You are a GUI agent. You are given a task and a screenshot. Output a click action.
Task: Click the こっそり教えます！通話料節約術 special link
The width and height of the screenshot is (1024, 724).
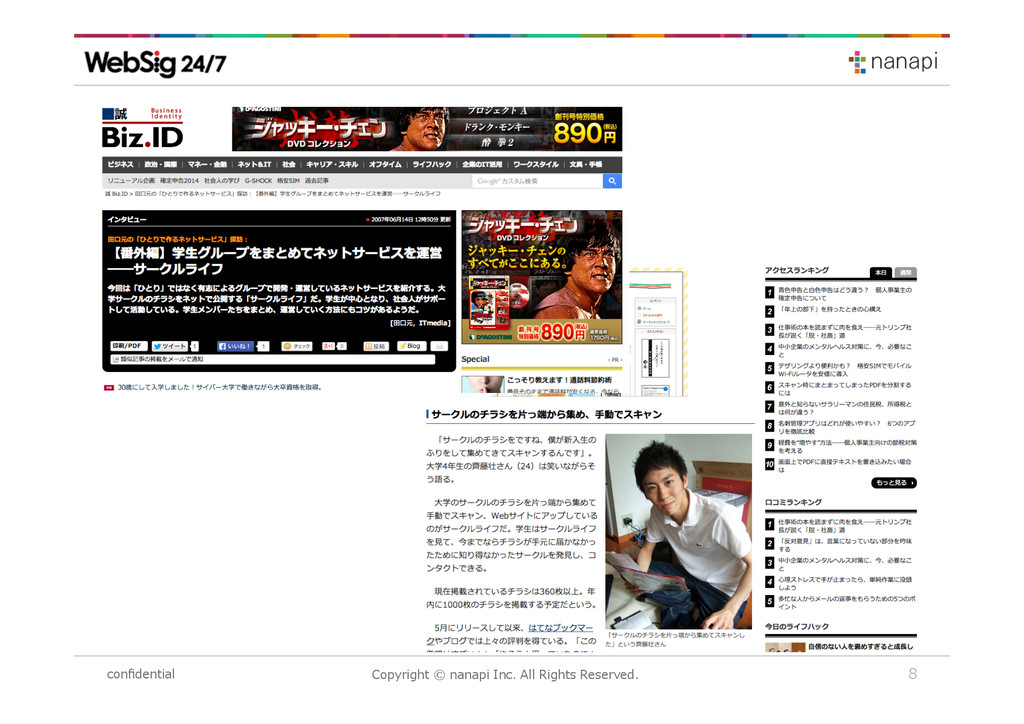(560, 380)
